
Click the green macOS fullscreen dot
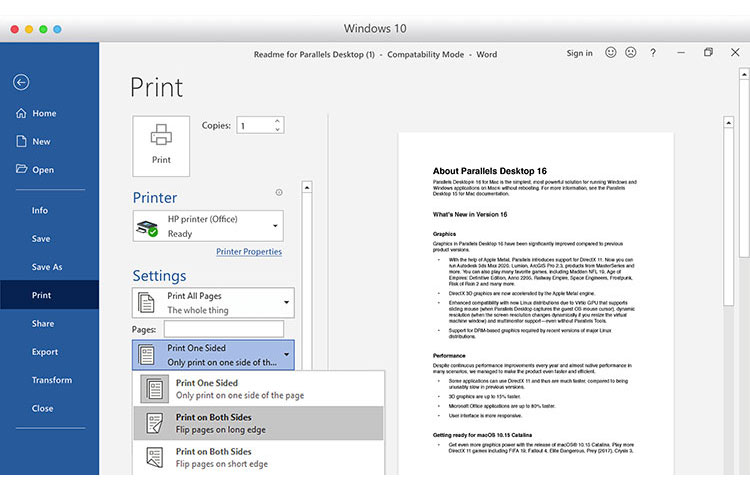[44, 29]
